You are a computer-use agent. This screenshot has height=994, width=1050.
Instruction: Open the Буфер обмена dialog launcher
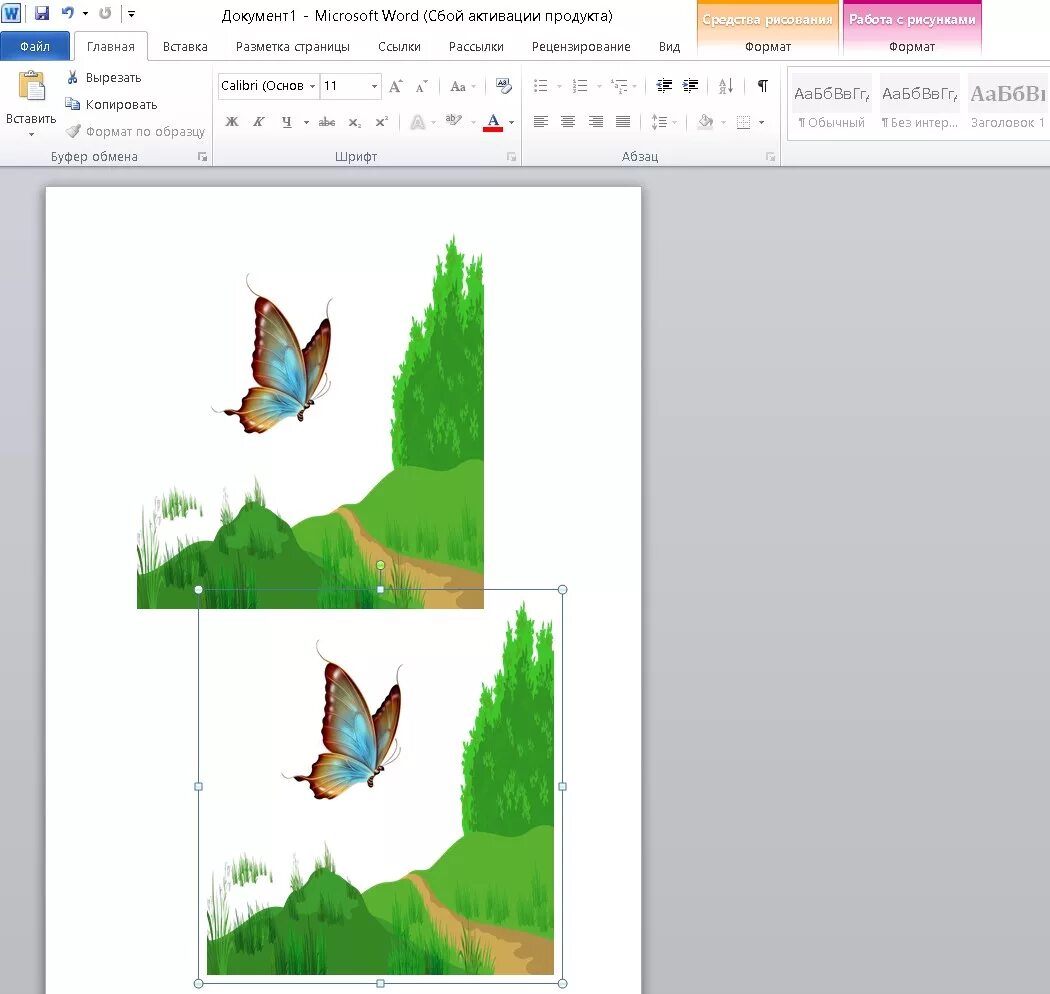coord(202,157)
